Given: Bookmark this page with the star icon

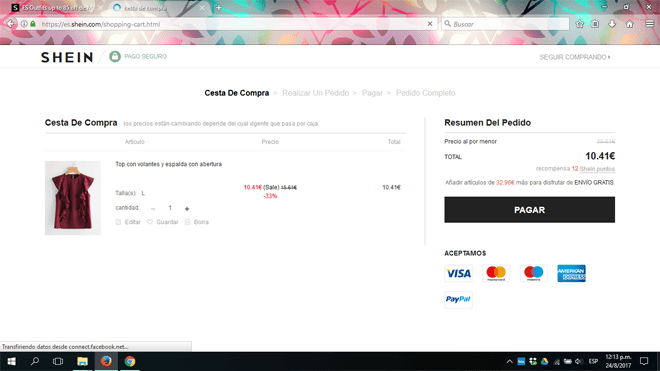Looking at the screenshot, I should click(x=580, y=24).
